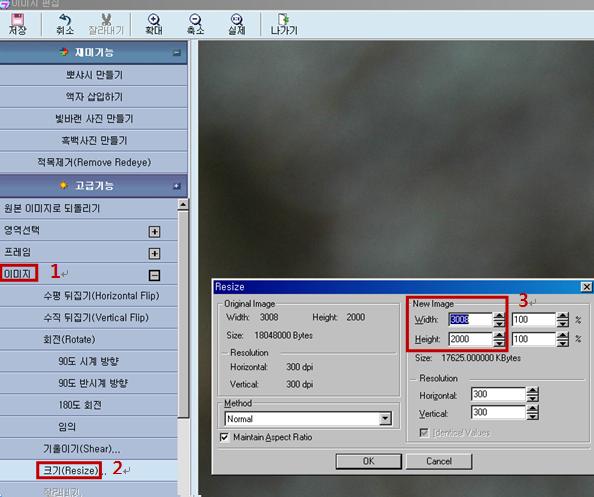Click the 실제 (Actual size) icon

point(236,19)
